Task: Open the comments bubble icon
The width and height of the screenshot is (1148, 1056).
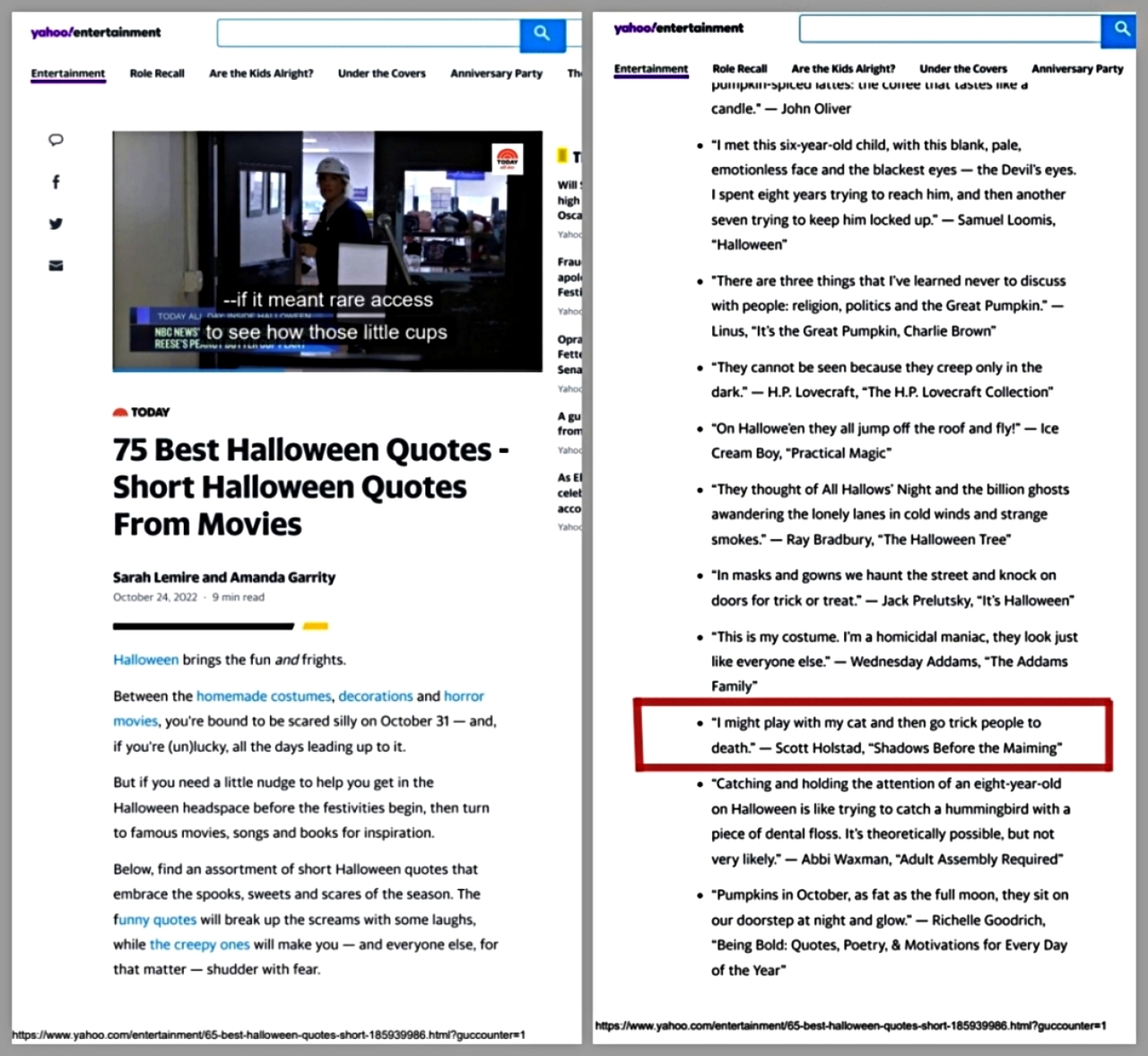Action: (56, 140)
